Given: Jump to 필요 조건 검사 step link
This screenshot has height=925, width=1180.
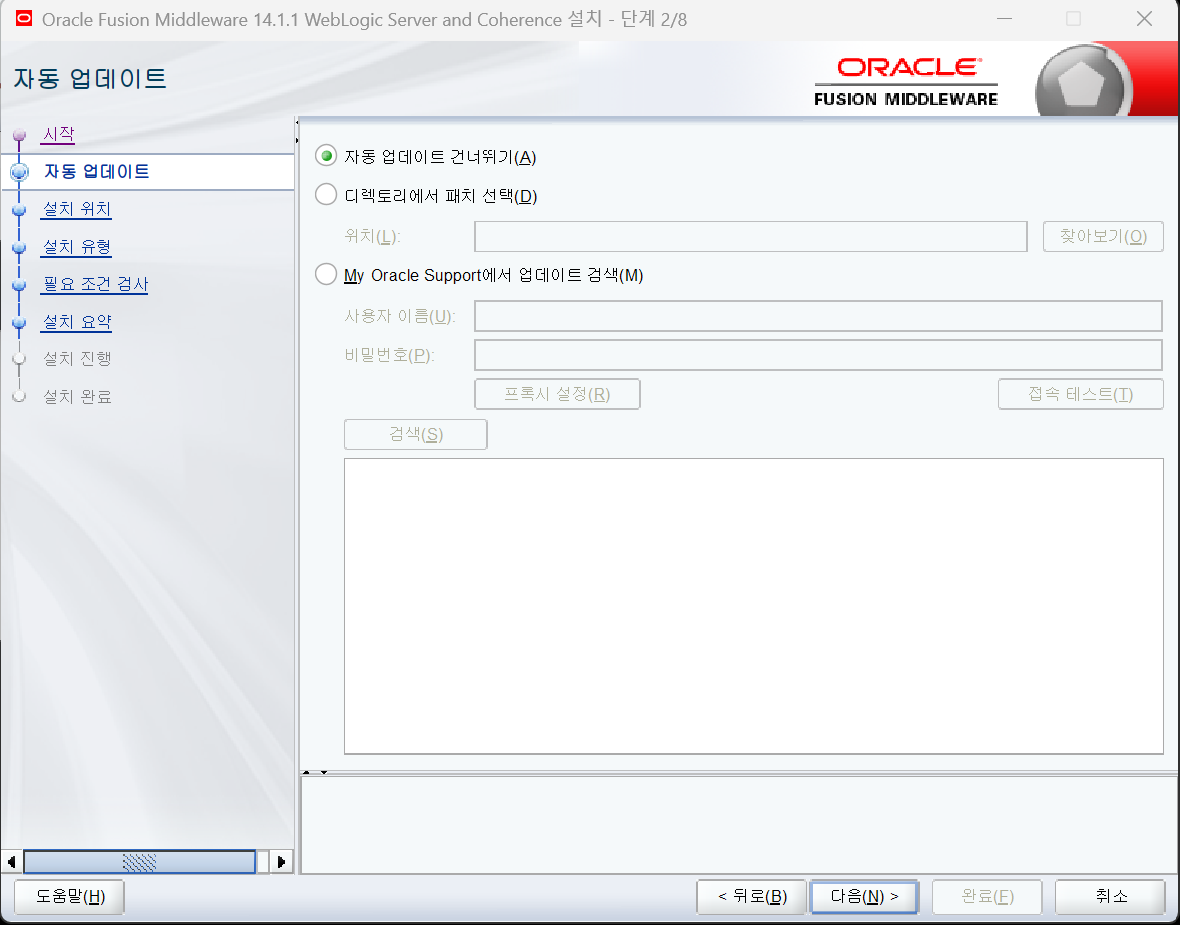Looking at the screenshot, I should [96, 284].
